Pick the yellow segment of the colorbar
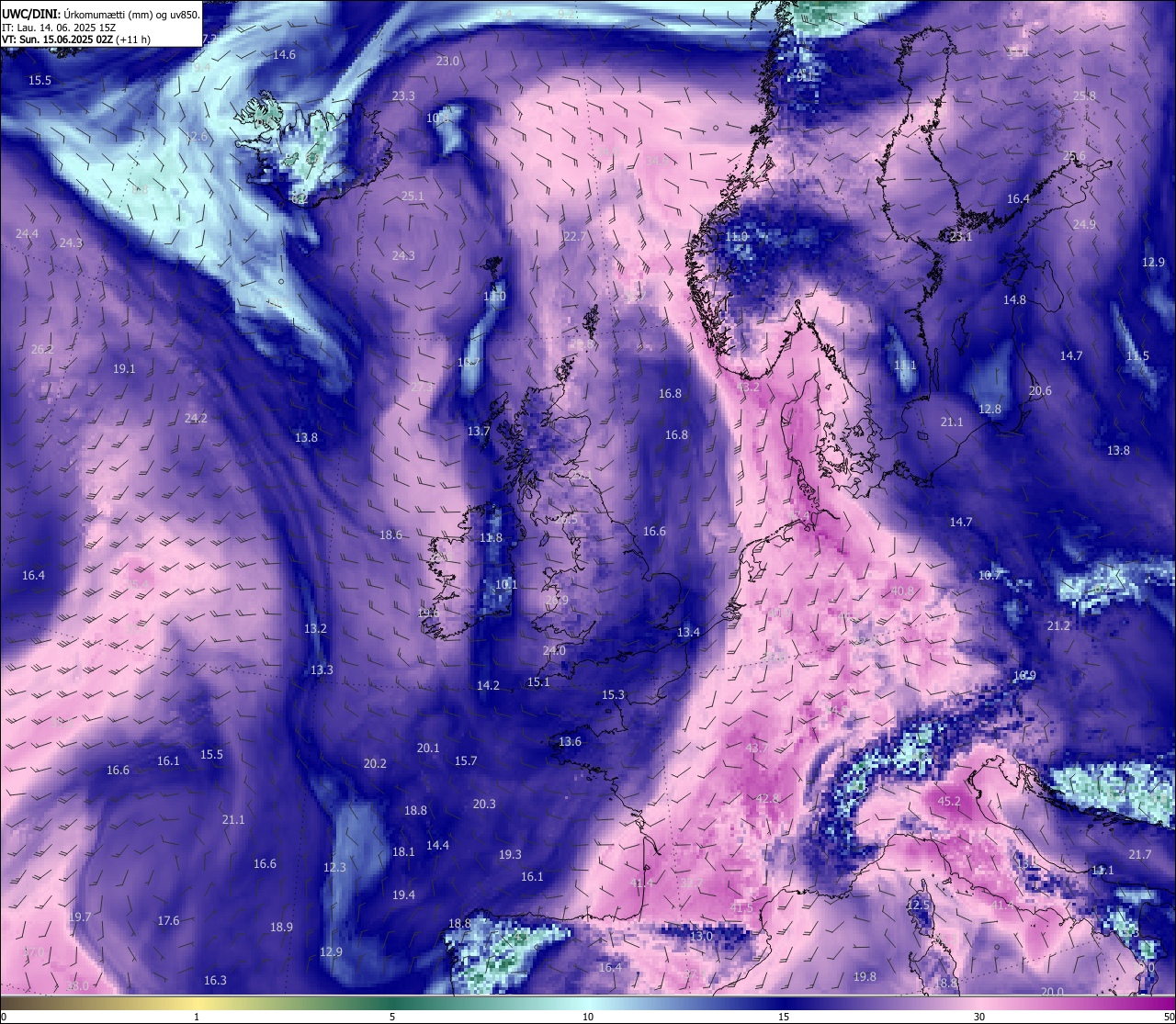Screen dimensions: 1176x1024 pos(197,1003)
